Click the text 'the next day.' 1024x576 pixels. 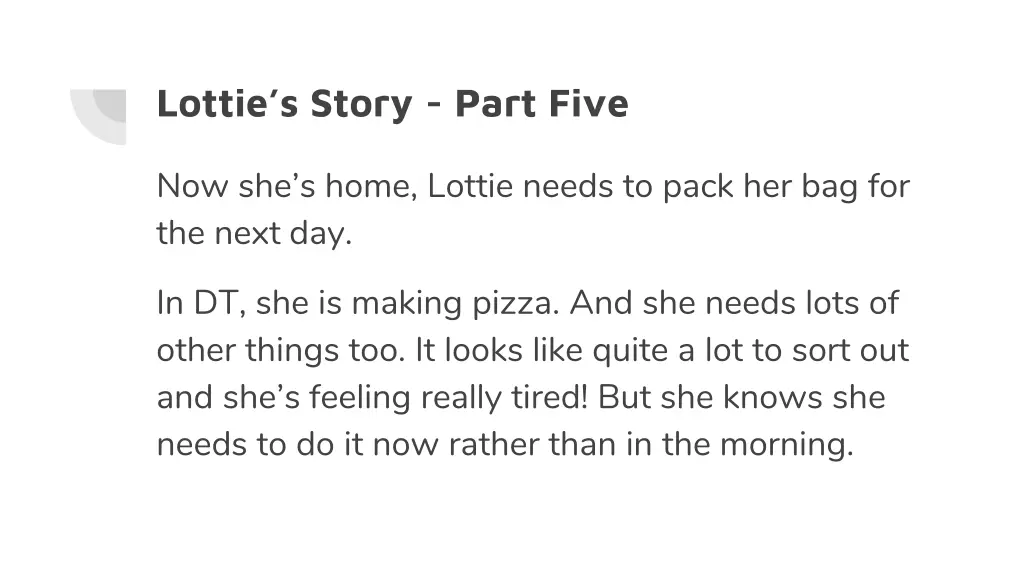pyautogui.click(x=254, y=233)
